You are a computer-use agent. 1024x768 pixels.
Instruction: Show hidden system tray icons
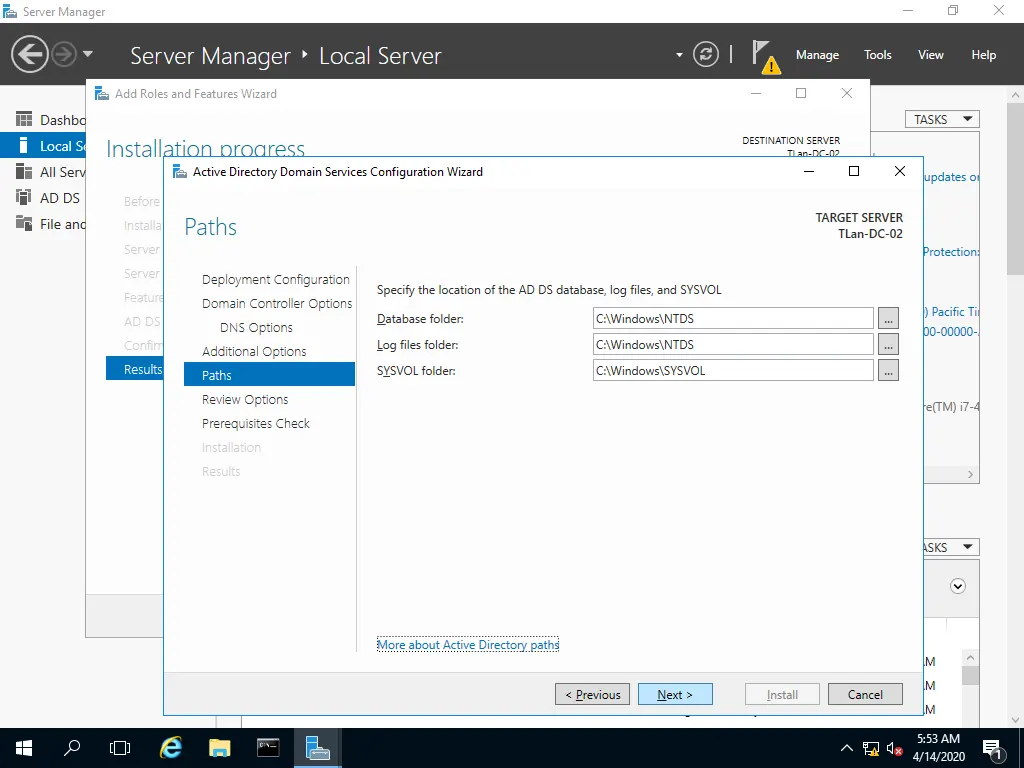click(846, 748)
